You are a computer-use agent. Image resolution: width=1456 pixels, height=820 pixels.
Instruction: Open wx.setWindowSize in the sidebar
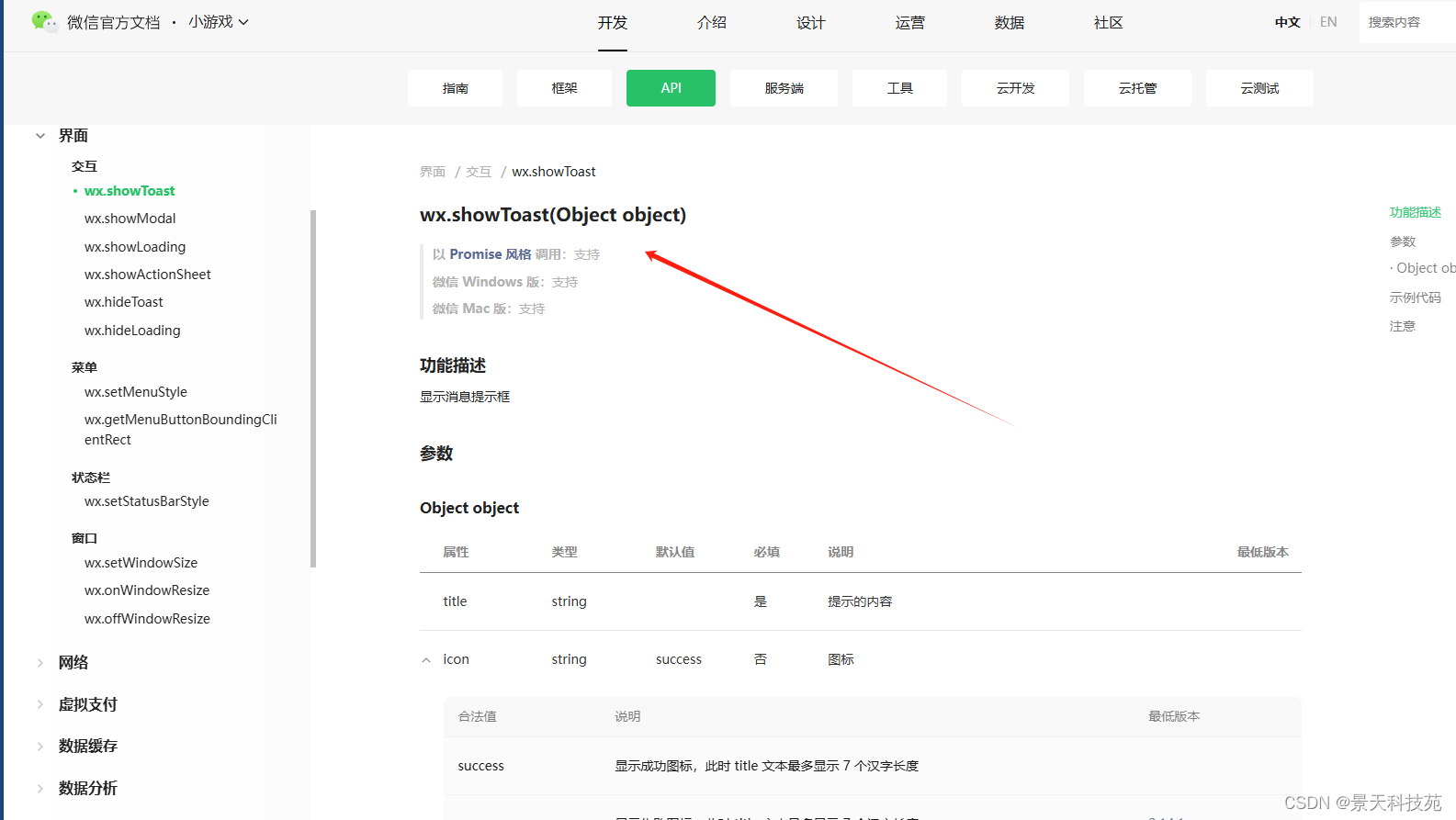pos(141,563)
